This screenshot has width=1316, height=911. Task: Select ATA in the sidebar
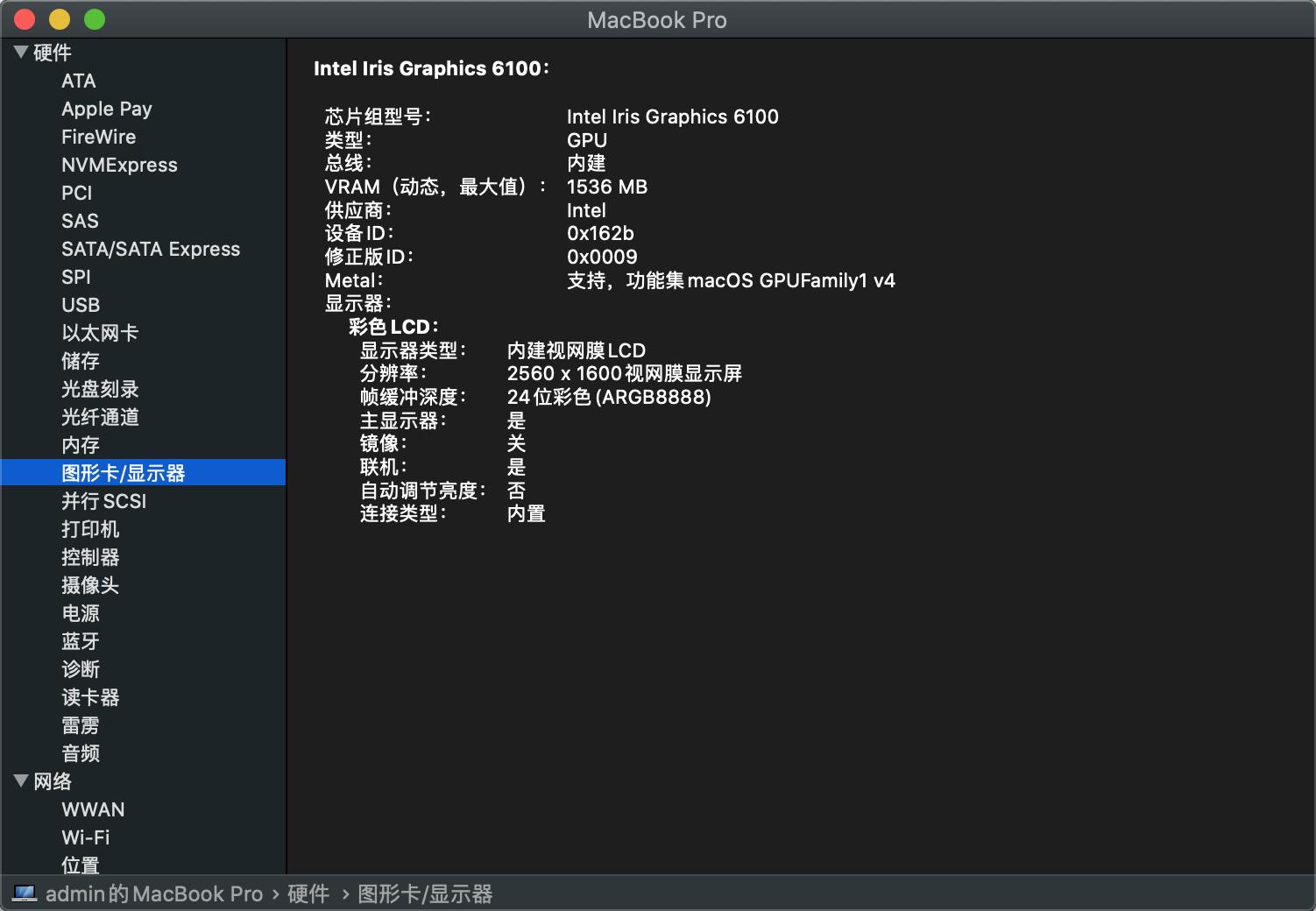79,81
